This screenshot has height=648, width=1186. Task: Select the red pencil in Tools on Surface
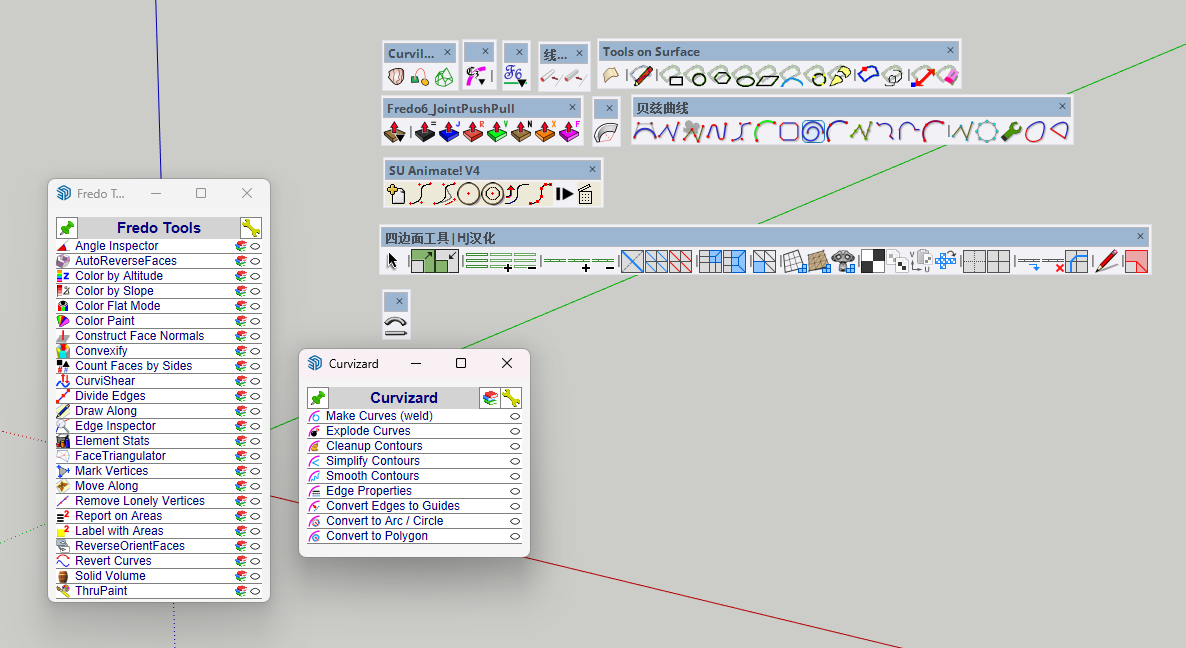(641, 76)
